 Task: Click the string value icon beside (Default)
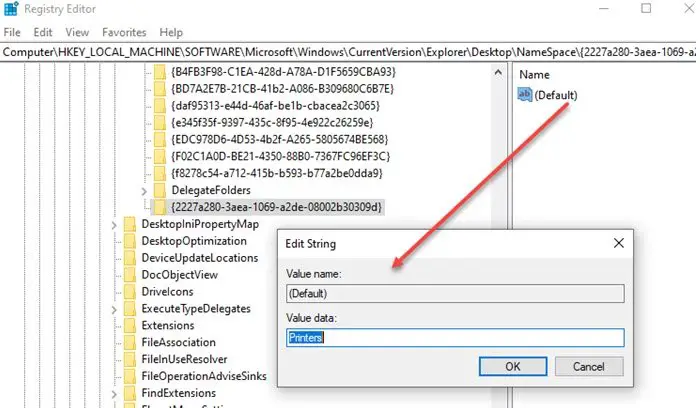point(525,95)
